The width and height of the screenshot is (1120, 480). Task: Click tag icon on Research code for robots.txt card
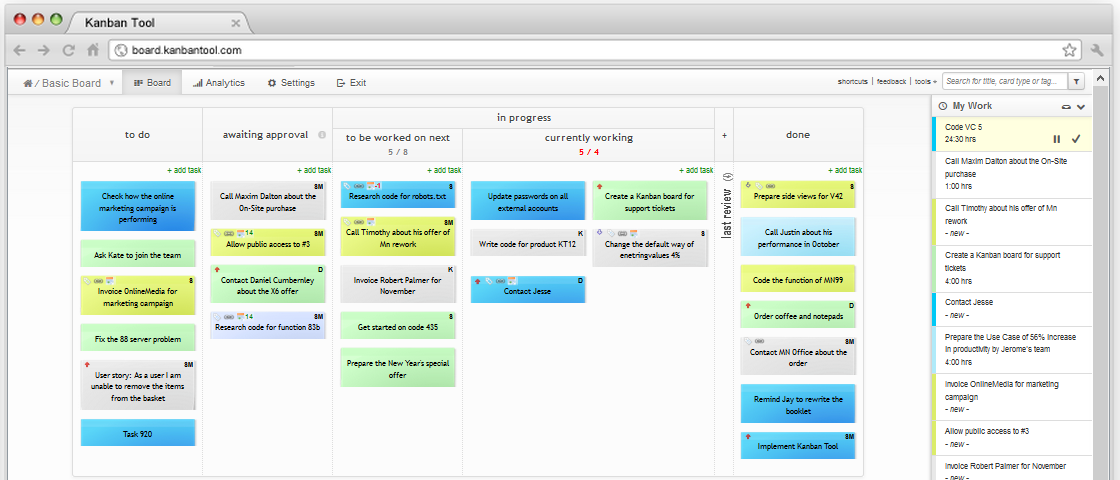[347, 186]
